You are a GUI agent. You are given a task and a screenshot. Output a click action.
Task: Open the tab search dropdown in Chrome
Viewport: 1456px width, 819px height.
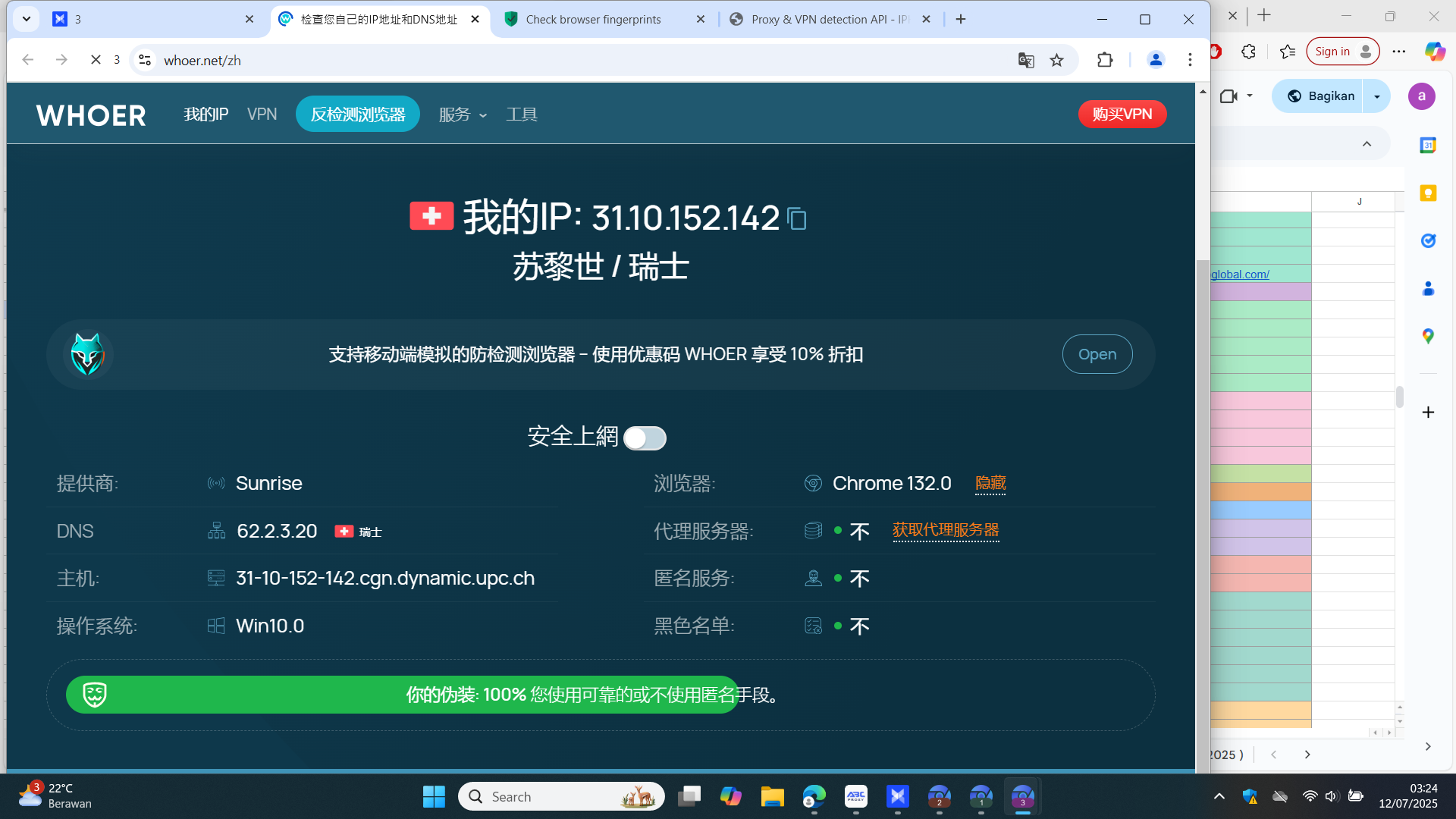(x=27, y=19)
